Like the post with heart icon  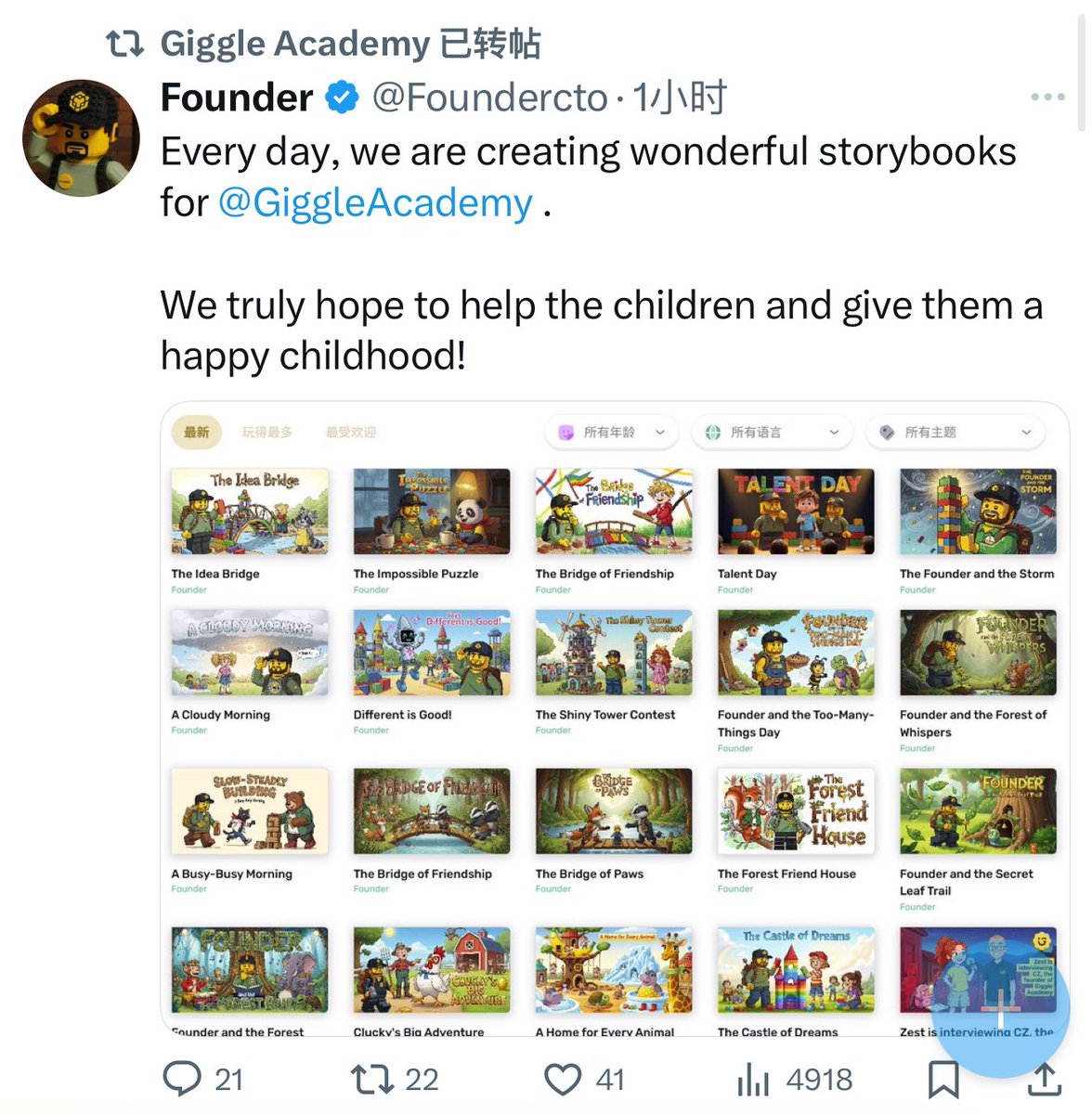563,1080
